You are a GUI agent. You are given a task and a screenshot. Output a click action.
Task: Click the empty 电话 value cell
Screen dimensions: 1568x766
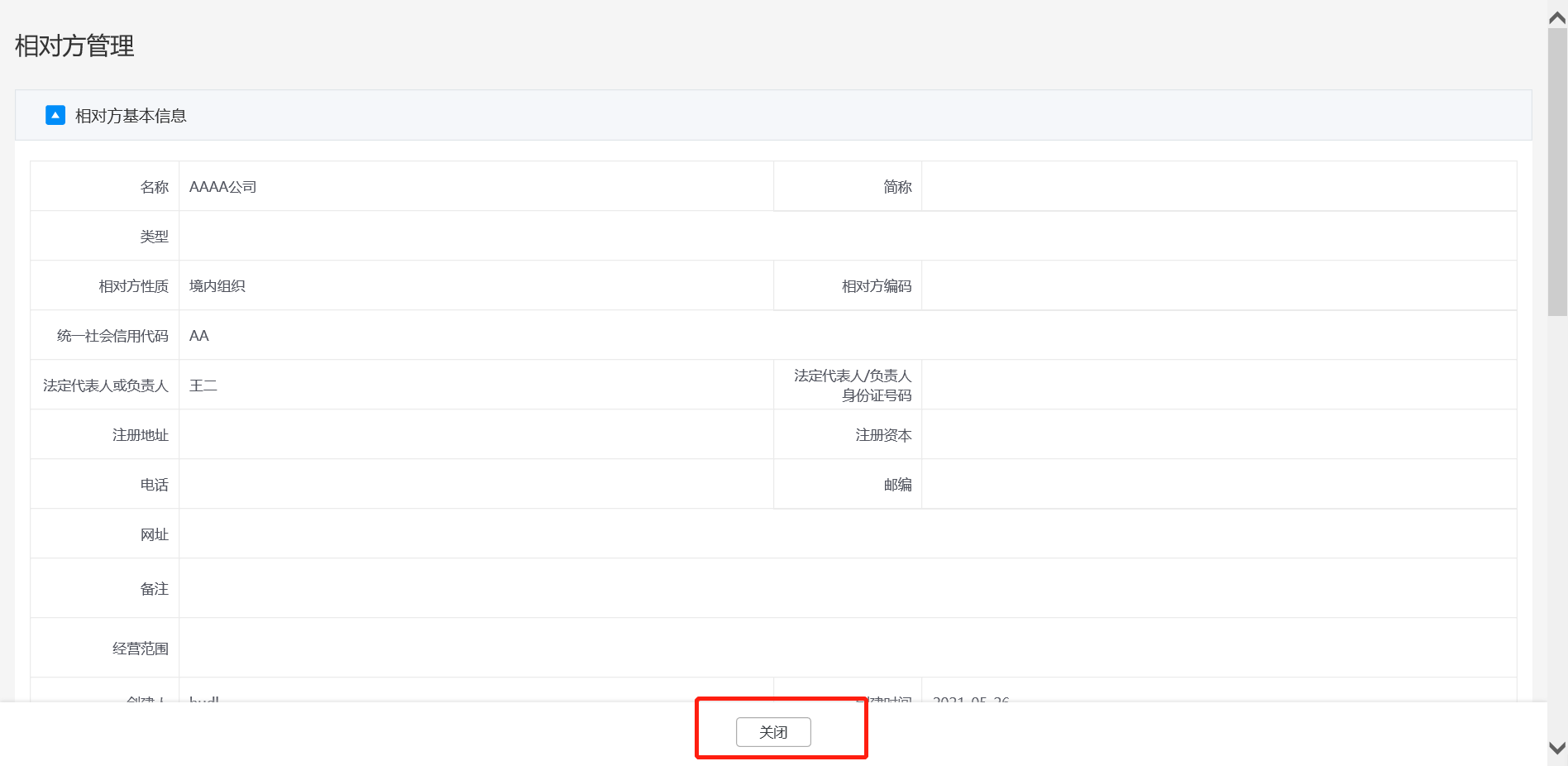pos(476,485)
